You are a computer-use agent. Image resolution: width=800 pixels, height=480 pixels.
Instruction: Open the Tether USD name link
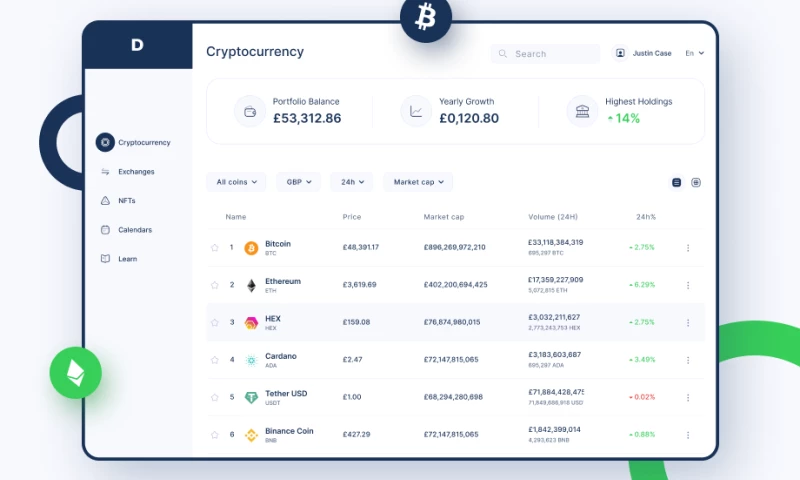pyautogui.click(x=286, y=393)
